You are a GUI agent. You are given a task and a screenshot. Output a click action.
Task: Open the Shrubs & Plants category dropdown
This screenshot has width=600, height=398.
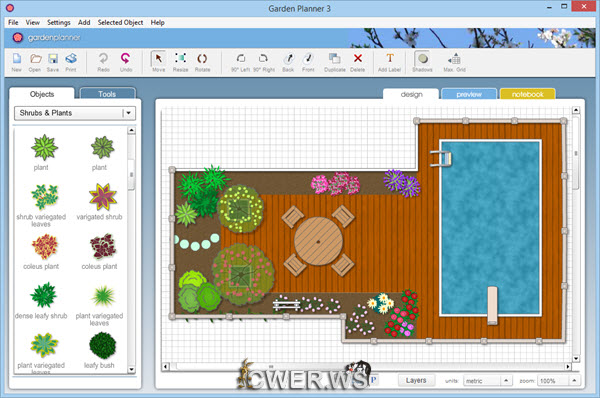tap(75, 113)
